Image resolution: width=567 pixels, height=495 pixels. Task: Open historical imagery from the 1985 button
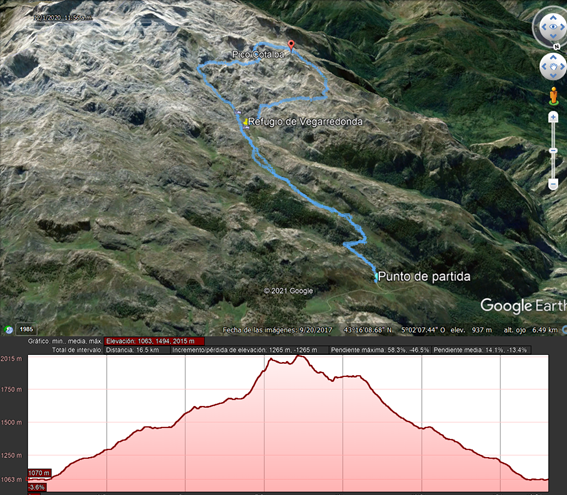(x=26, y=329)
